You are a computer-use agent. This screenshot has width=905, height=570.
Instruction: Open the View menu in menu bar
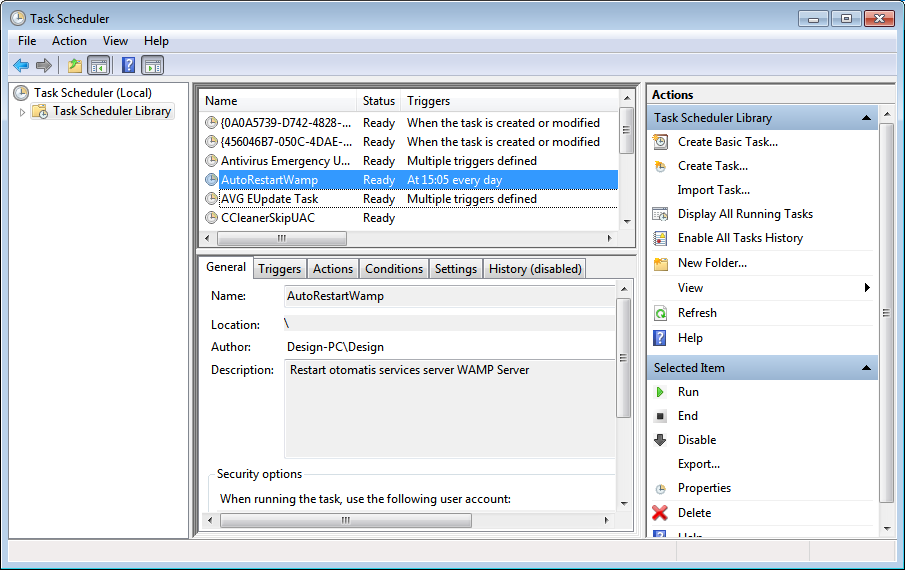[115, 41]
